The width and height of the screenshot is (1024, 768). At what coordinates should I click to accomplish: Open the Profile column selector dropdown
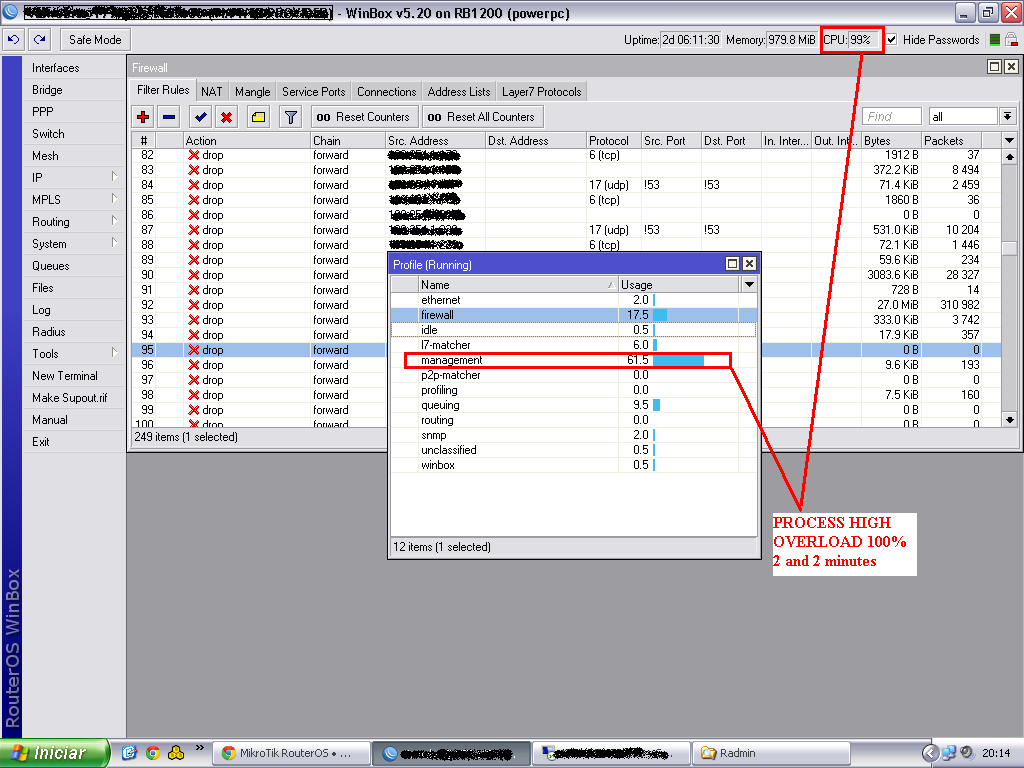click(749, 285)
